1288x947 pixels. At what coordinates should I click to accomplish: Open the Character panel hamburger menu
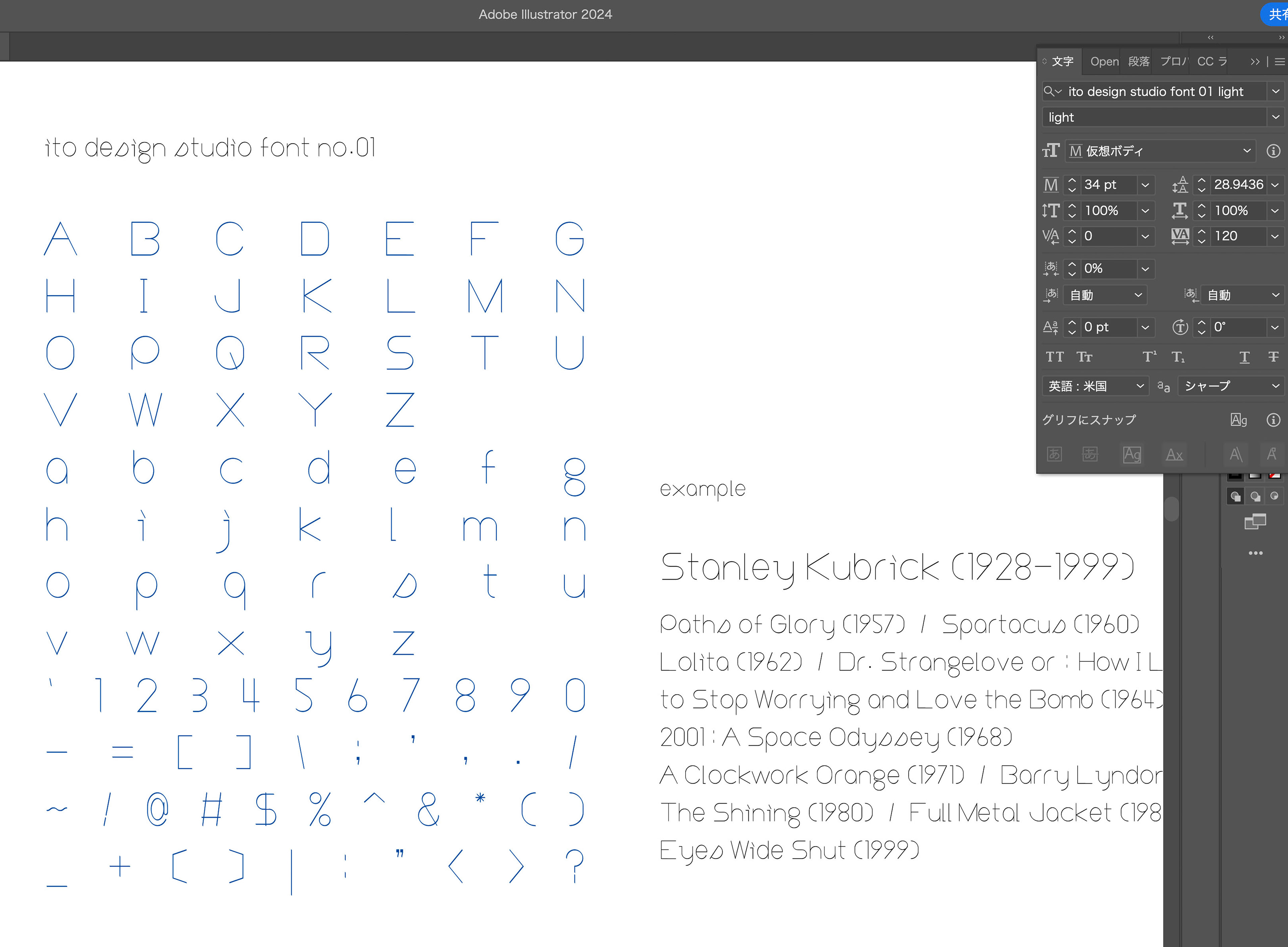[x=1279, y=61]
